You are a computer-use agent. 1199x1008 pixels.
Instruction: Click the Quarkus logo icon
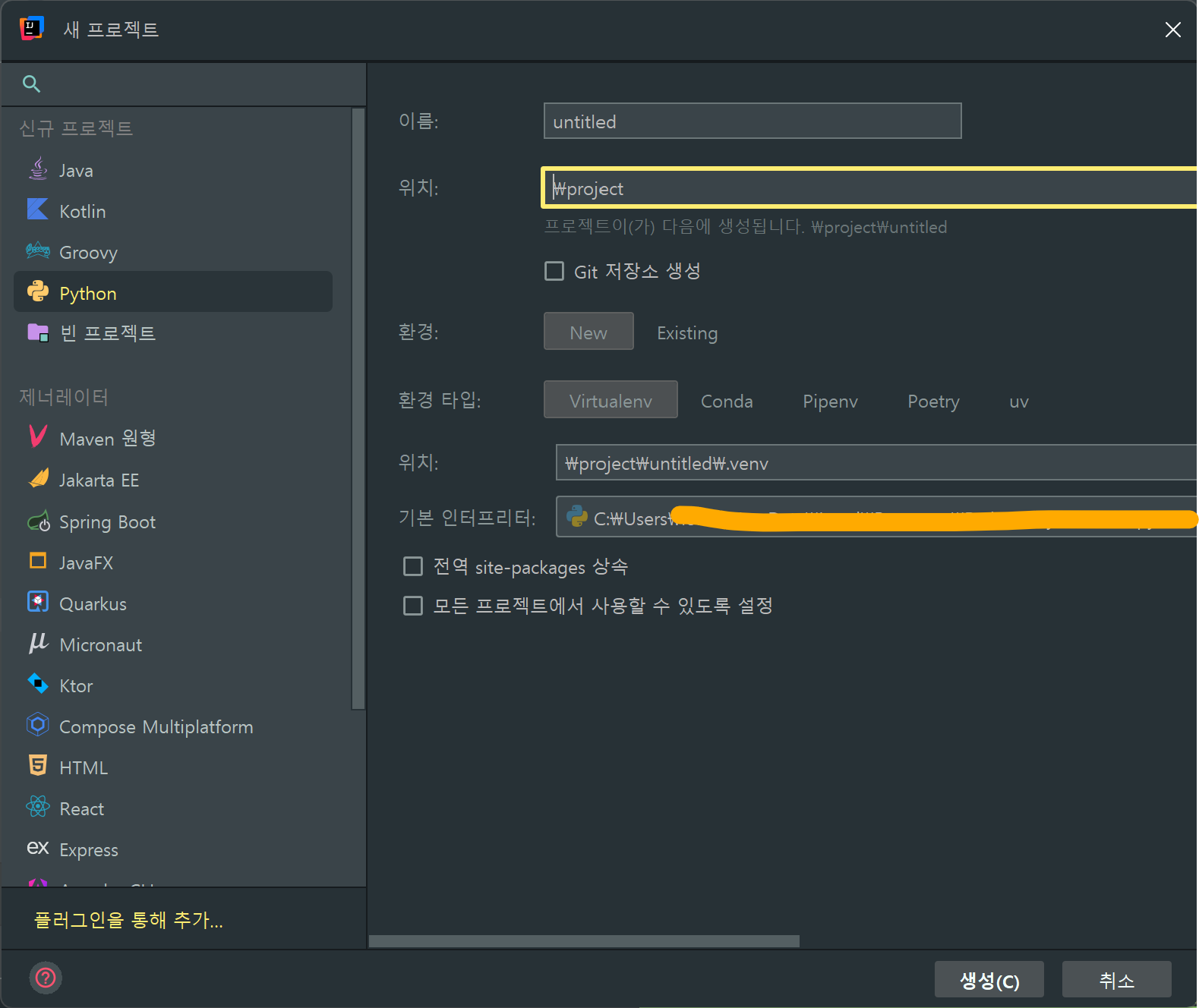[38, 602]
